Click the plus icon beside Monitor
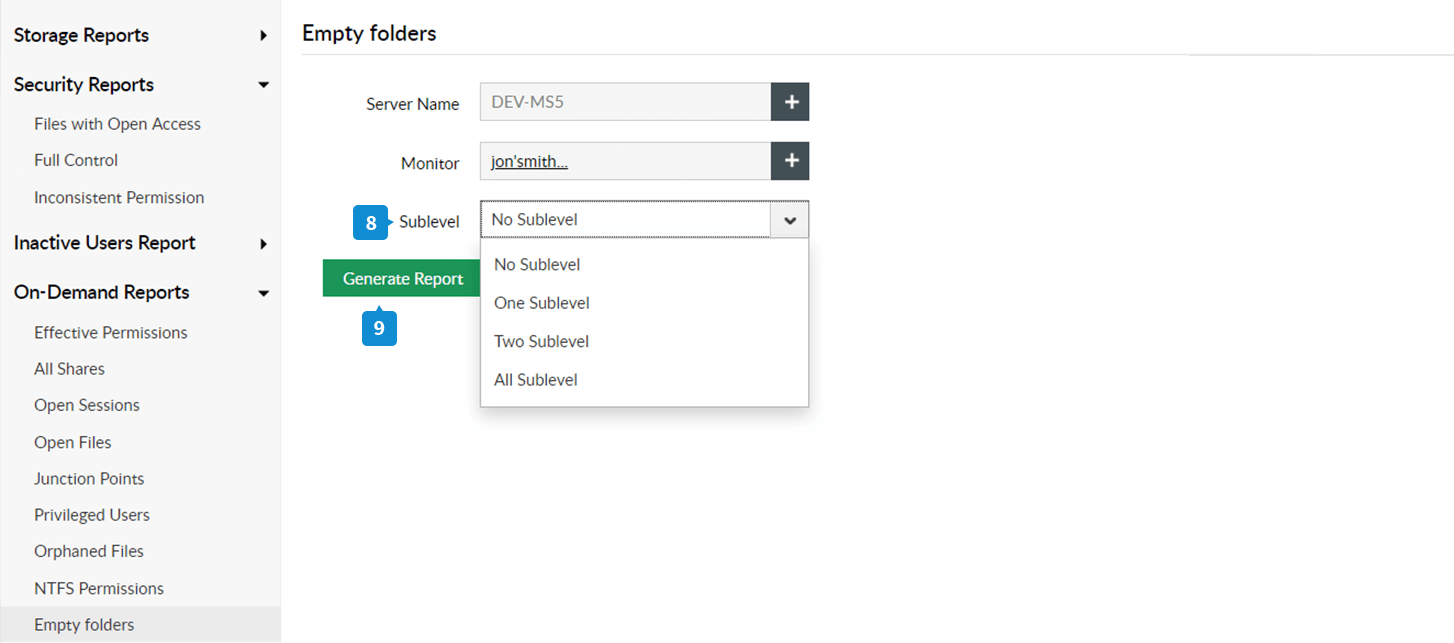This screenshot has height=643, width=1454. (790, 161)
